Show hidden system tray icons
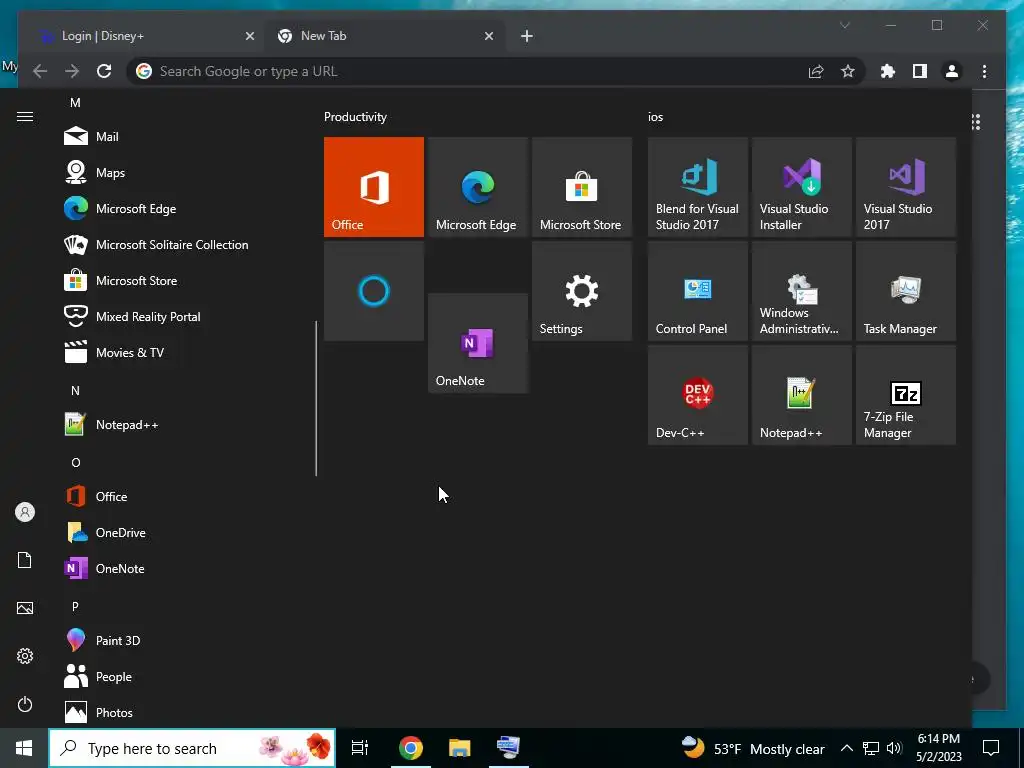 846,748
